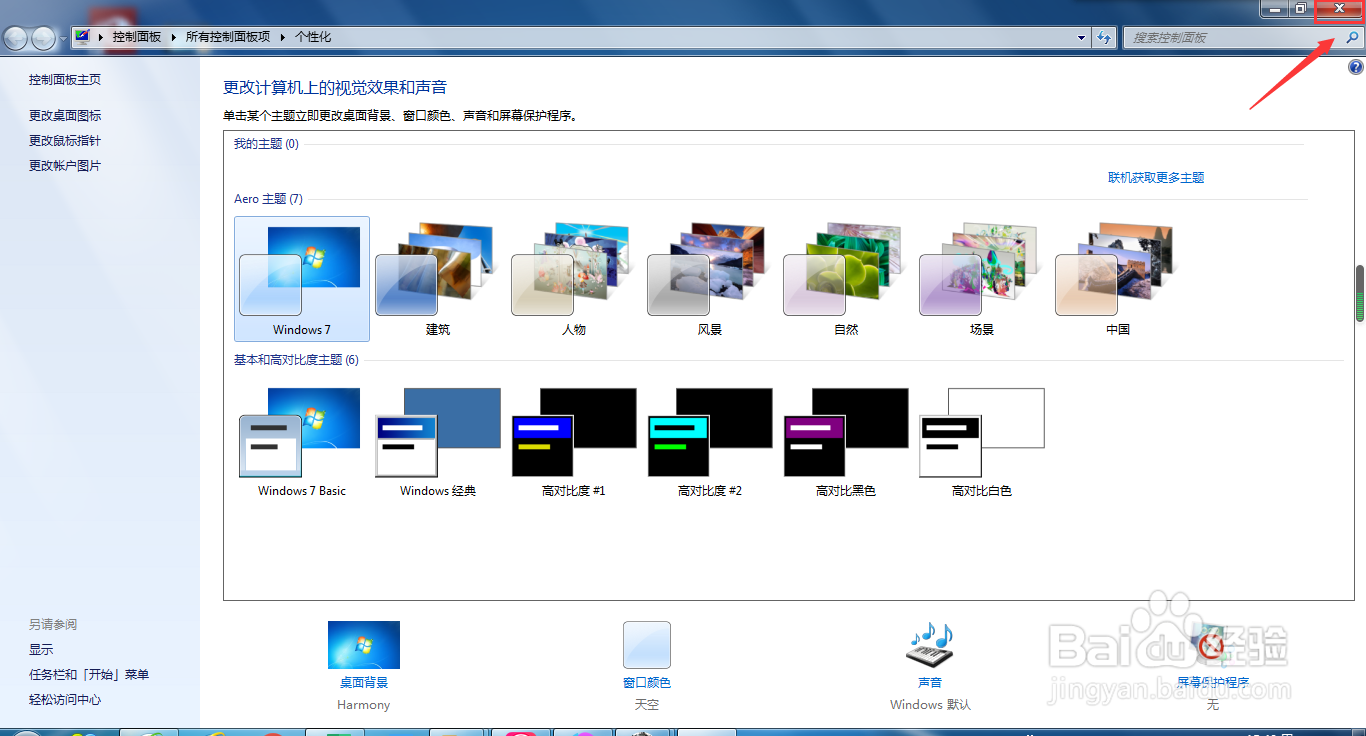1366x736 pixels.
Task: Open the 窗口颜色 swatch icon
Action: pos(647,645)
